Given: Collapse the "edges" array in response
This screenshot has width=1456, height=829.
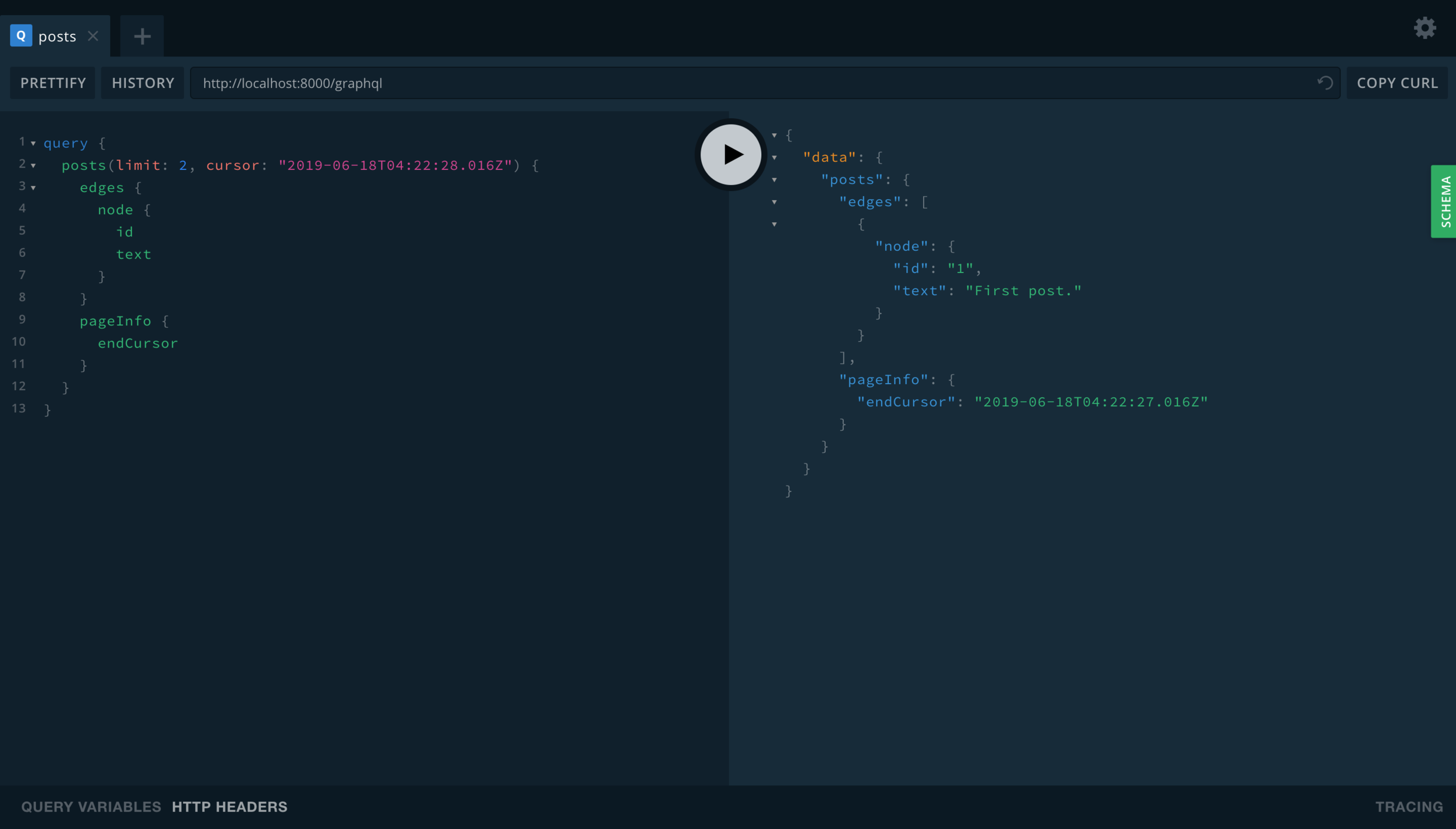Looking at the screenshot, I should pos(774,202).
